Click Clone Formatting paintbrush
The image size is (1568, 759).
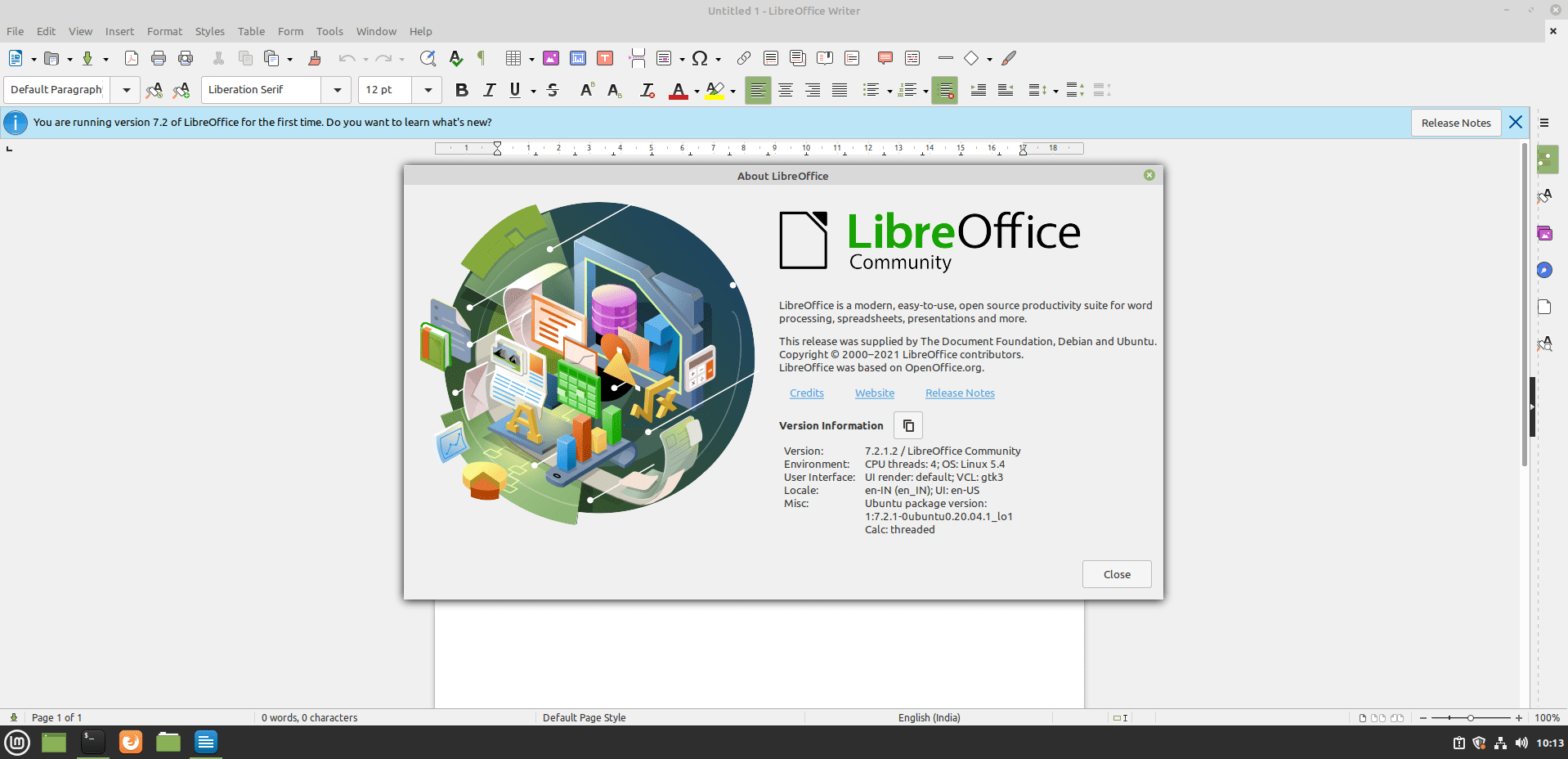pos(315,58)
